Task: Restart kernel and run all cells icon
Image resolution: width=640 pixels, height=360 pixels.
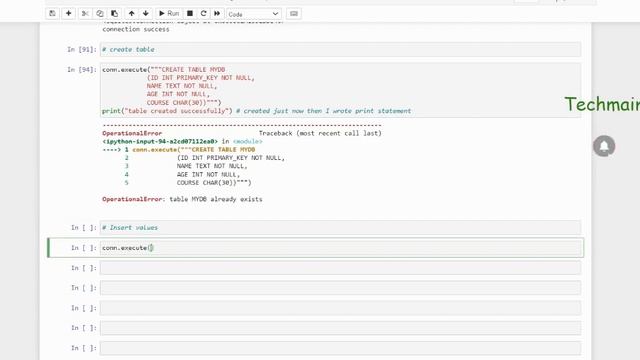Action: pyautogui.click(x=217, y=13)
